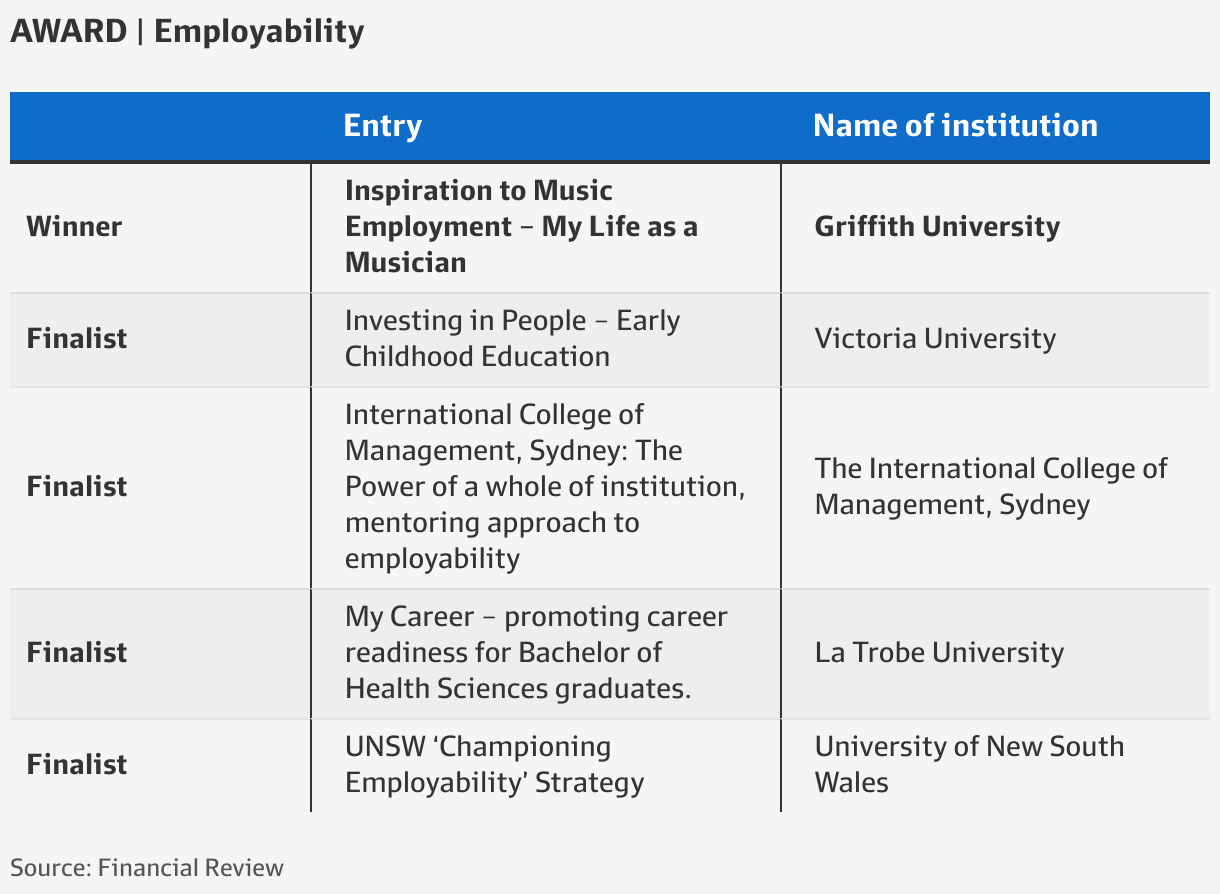
Task: Select the 'University of New South Wales' cell
Action: tap(969, 764)
